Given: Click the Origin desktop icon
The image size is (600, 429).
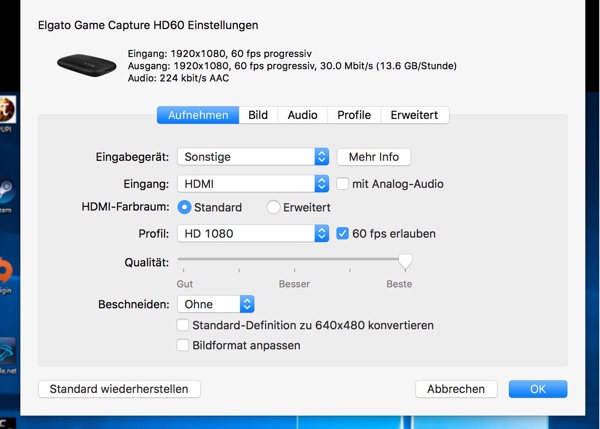Looking at the screenshot, I should (6, 272).
